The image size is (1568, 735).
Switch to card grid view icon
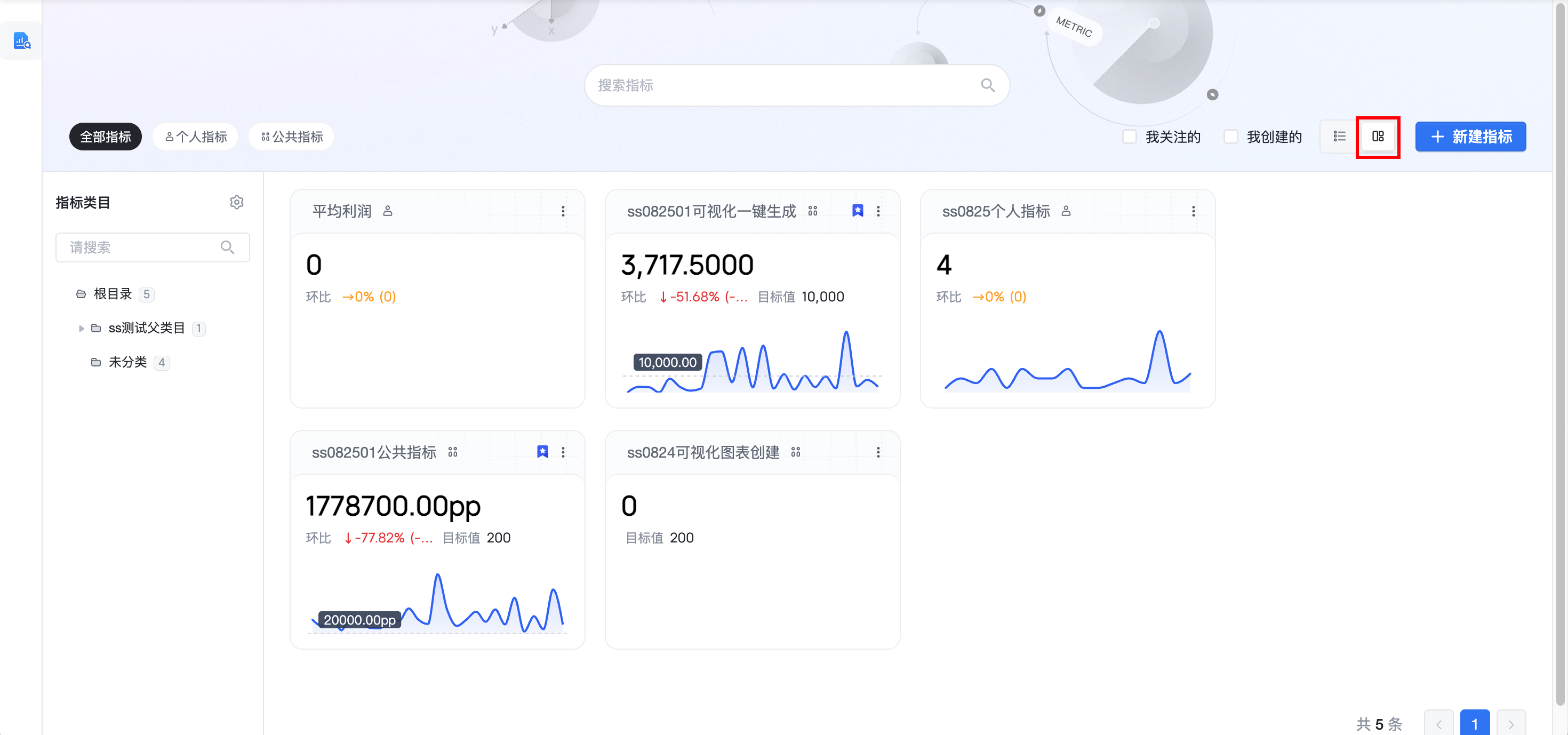[1378, 137]
